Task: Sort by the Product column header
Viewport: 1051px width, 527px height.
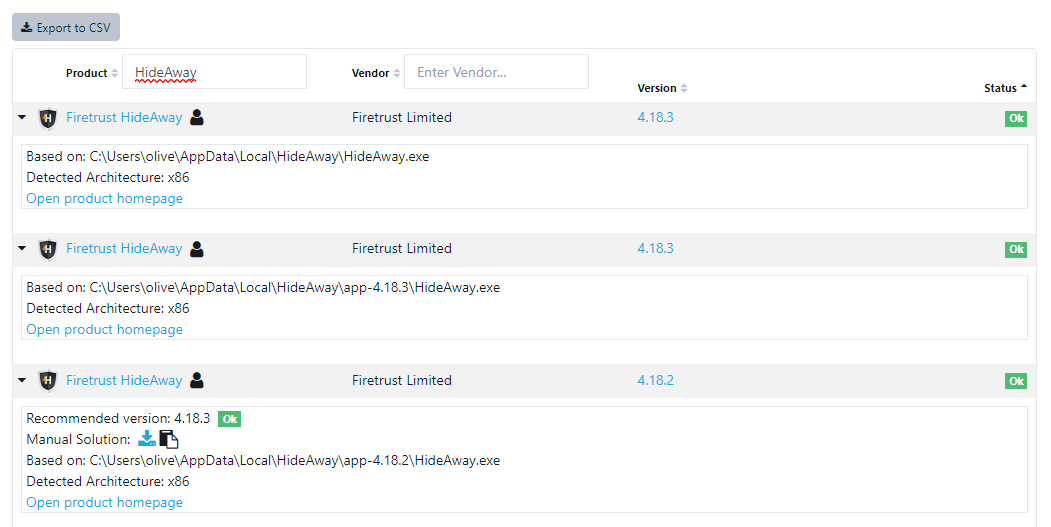Action: [92, 73]
